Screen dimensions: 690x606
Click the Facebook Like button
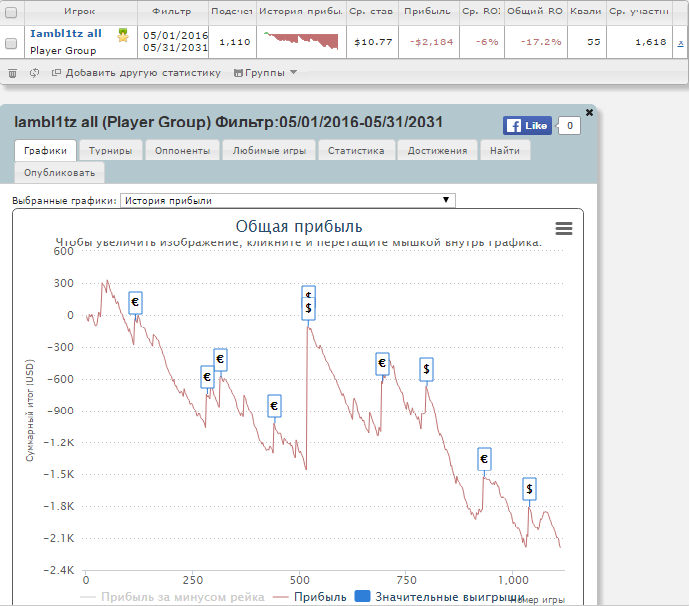(x=527, y=126)
